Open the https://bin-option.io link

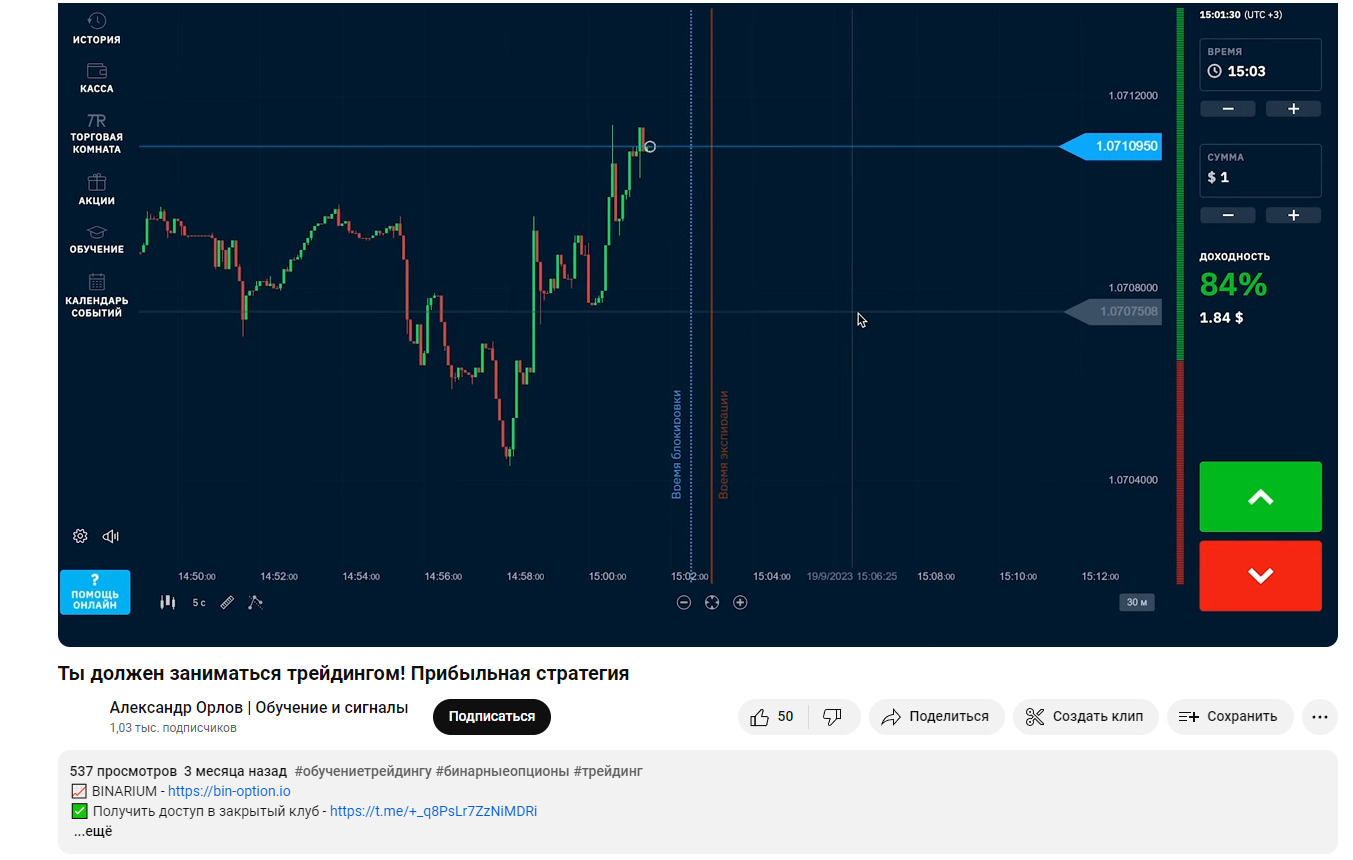click(x=229, y=791)
